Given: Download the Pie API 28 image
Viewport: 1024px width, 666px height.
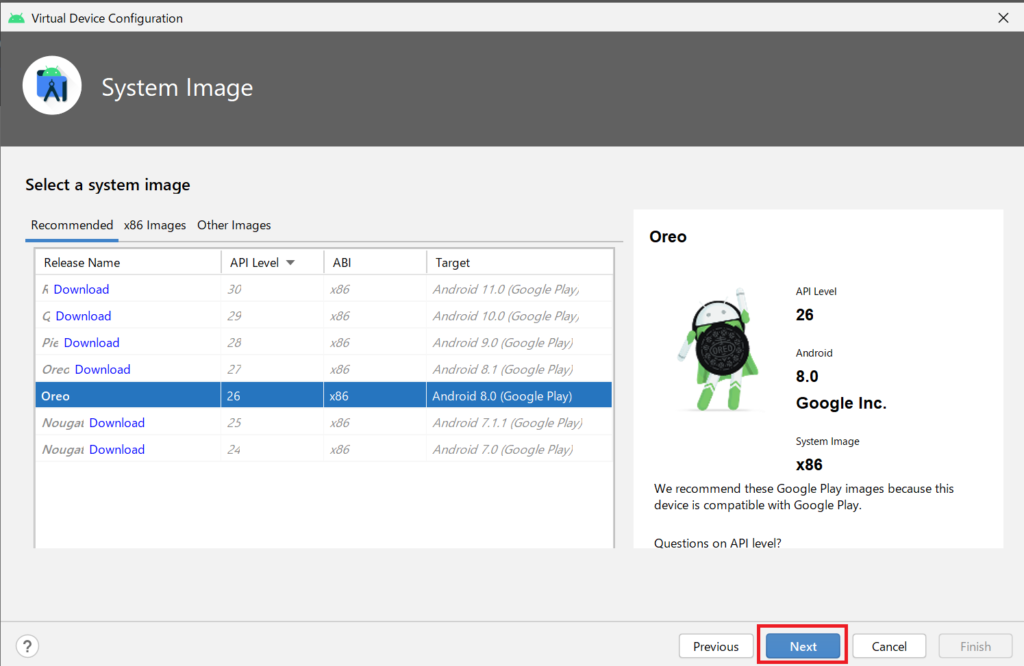Looking at the screenshot, I should point(91,343).
